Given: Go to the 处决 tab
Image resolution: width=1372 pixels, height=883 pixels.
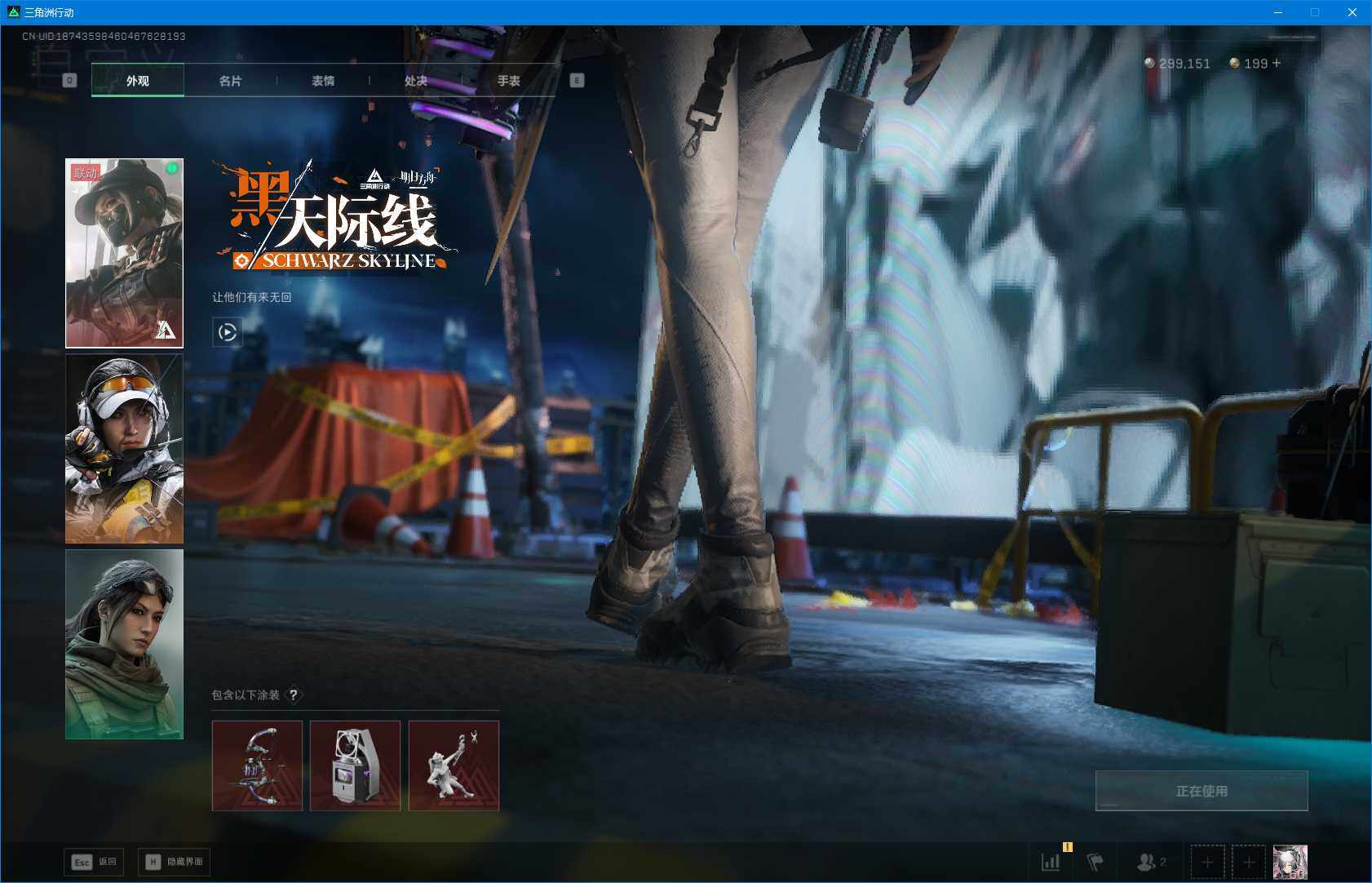Looking at the screenshot, I should click(416, 80).
